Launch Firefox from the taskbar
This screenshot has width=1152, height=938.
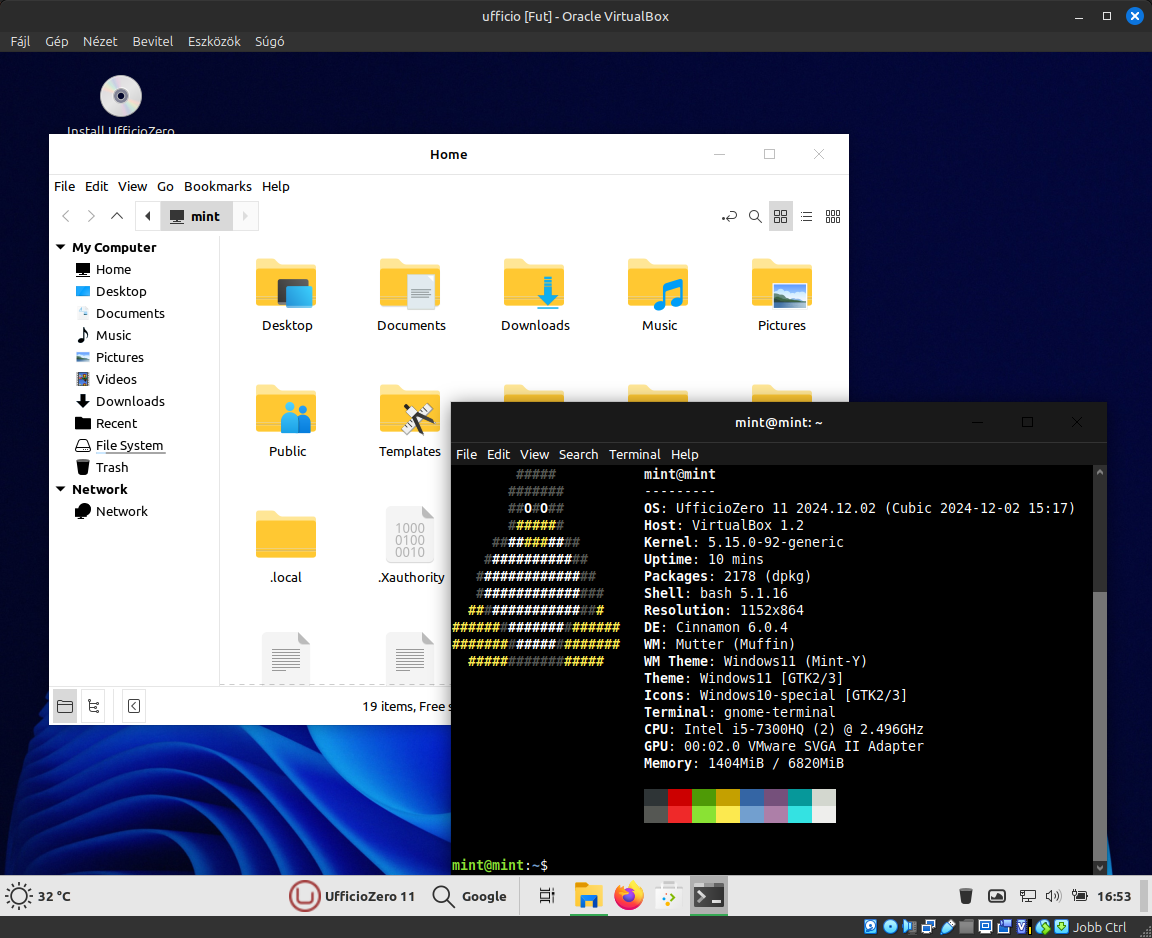(629, 896)
